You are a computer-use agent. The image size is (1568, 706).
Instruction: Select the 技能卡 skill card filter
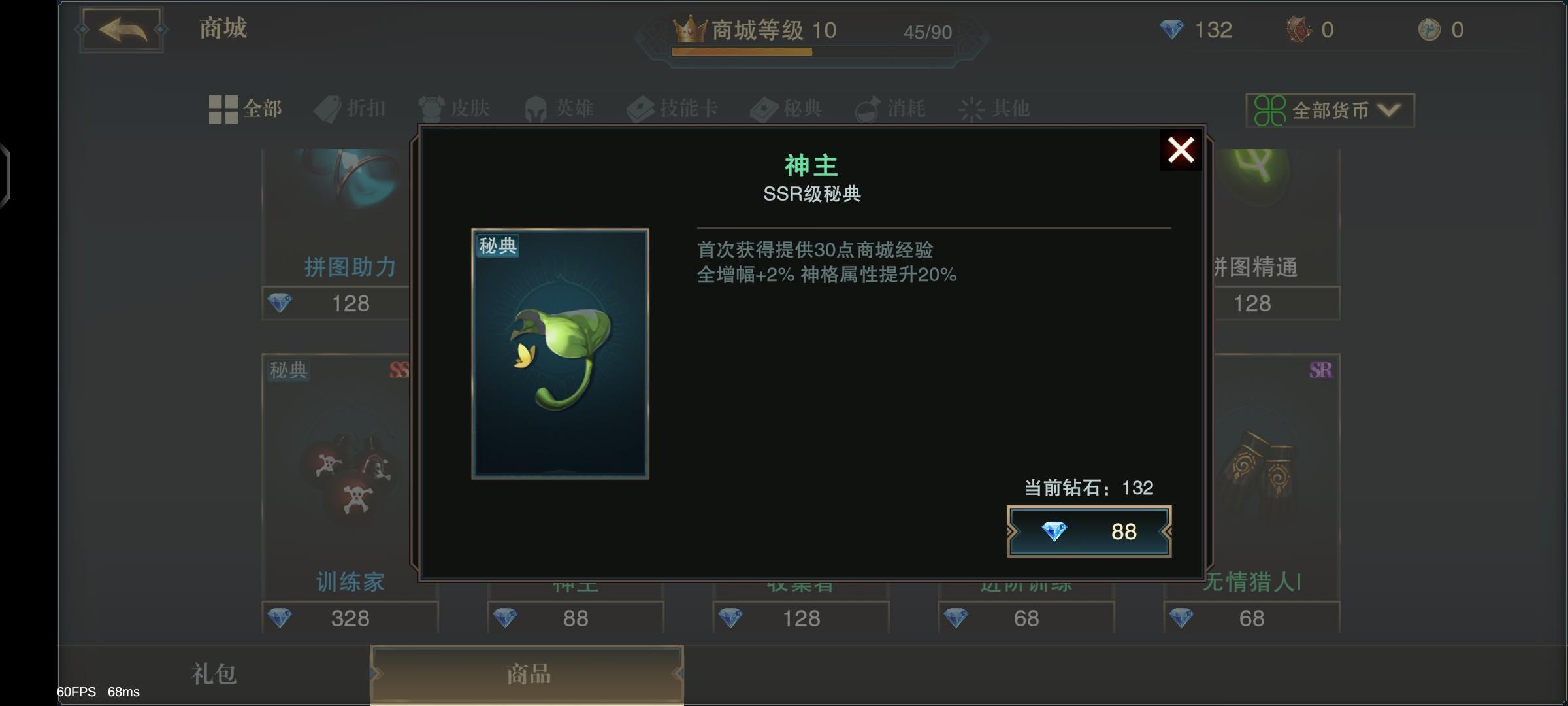tap(672, 109)
